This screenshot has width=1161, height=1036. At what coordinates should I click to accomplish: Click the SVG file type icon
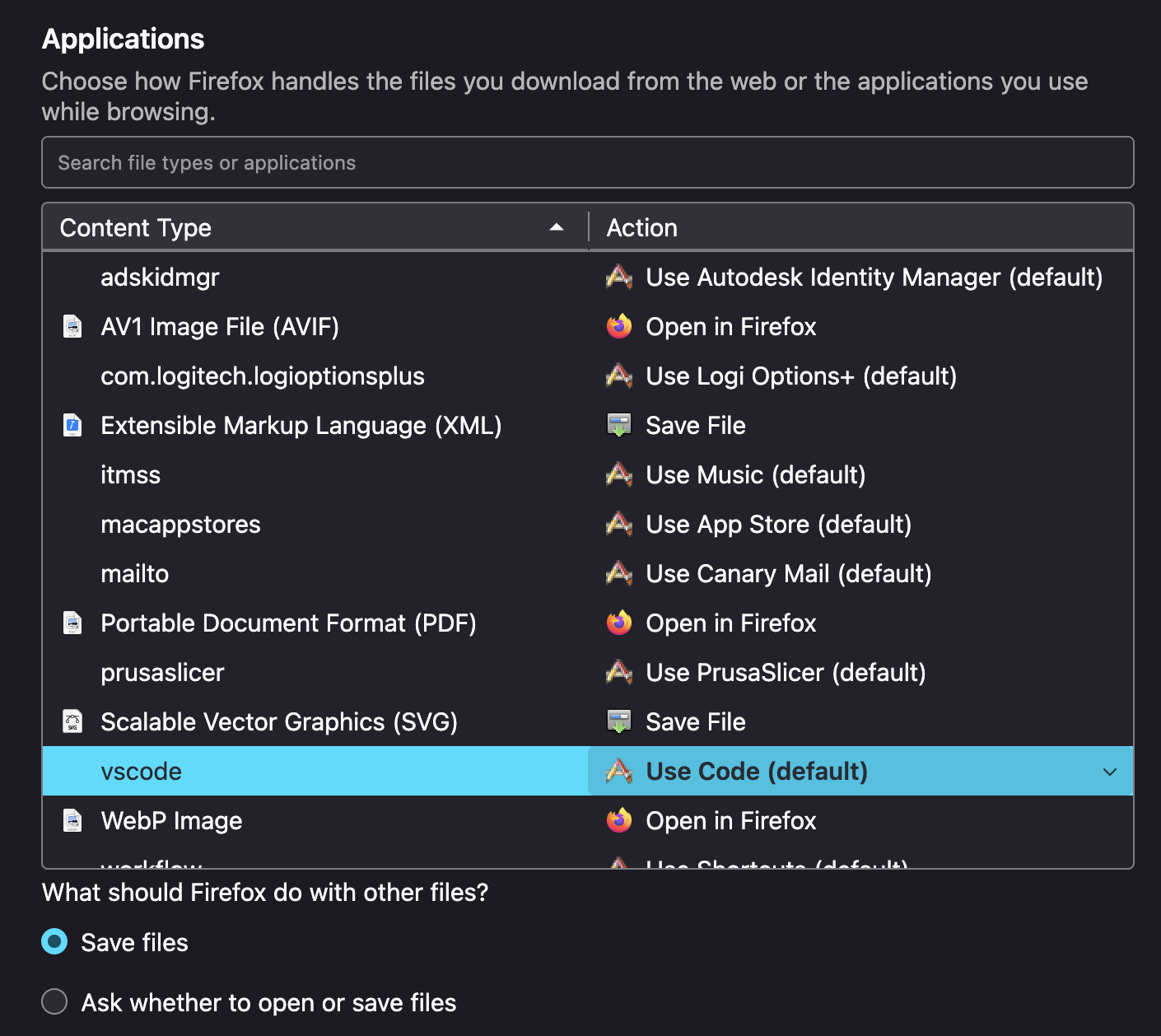72,722
